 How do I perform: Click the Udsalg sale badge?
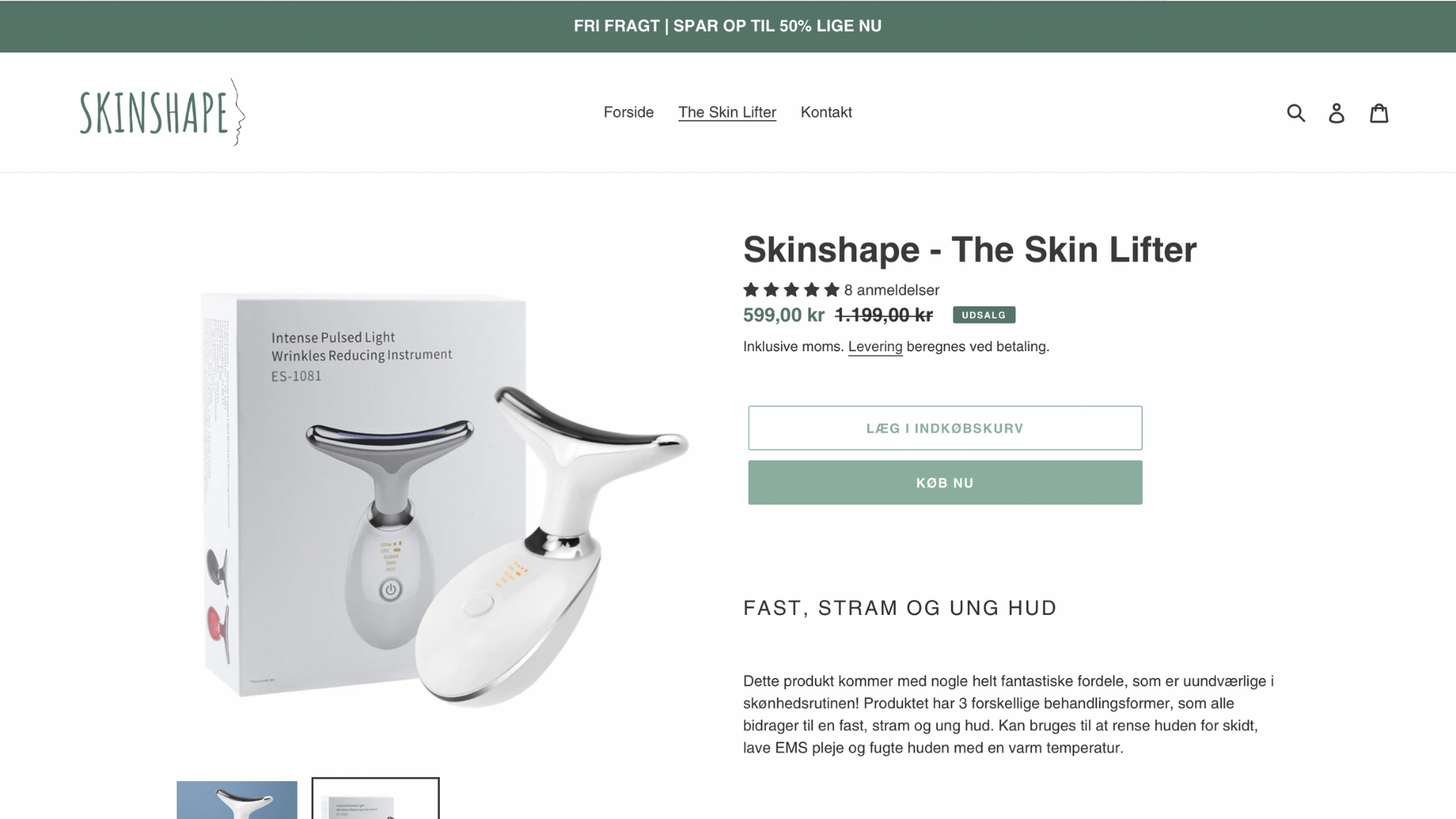984,315
